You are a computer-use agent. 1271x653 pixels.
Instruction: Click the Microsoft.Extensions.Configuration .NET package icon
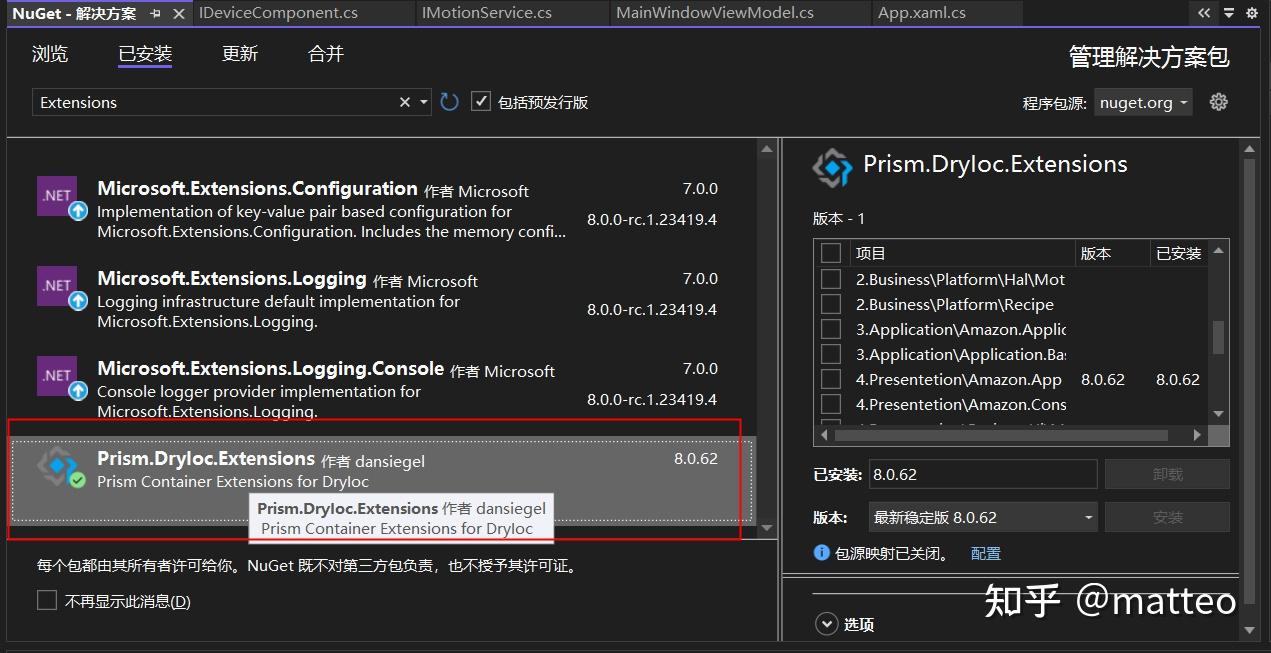pyautogui.click(x=57, y=196)
